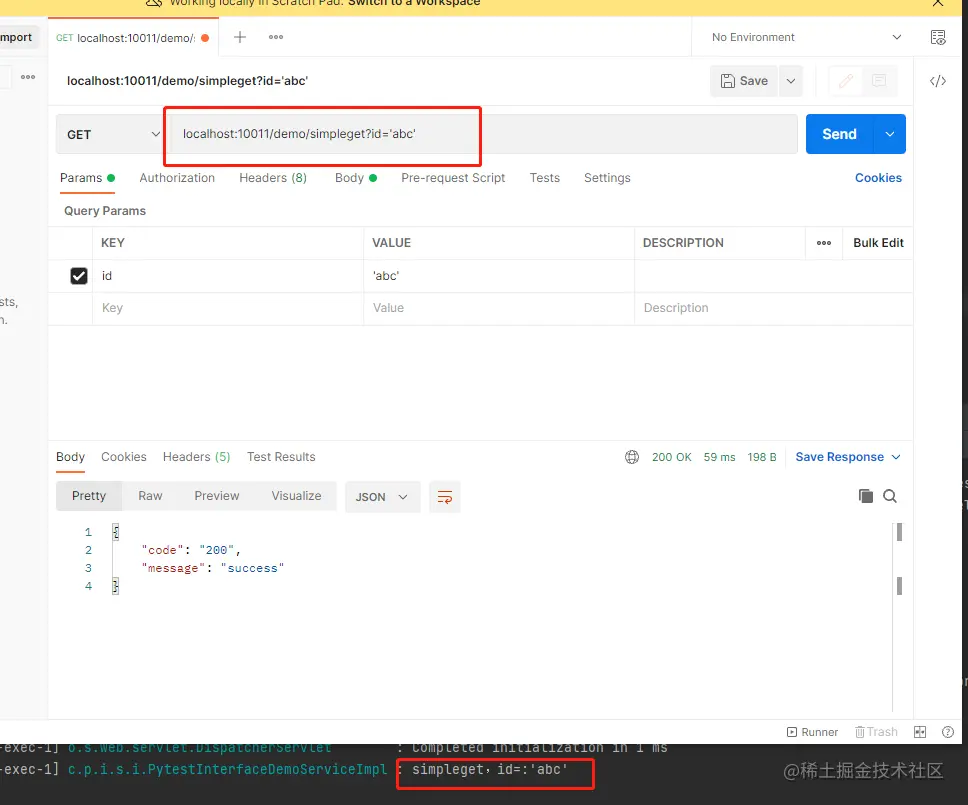Click the edit pencil icon
The width and height of the screenshot is (968, 805).
coord(846,81)
